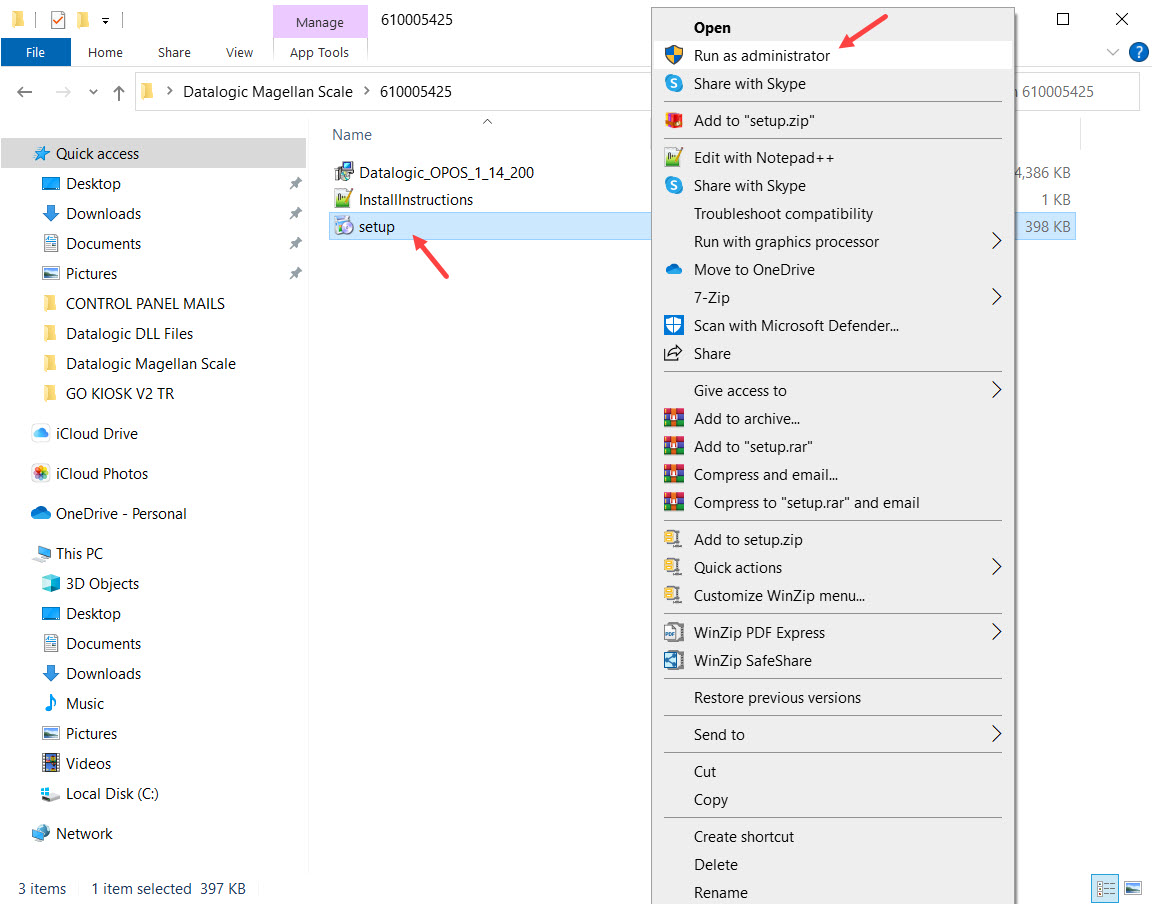
Task: Click the search box showing 610005425
Action: [x=1077, y=92]
